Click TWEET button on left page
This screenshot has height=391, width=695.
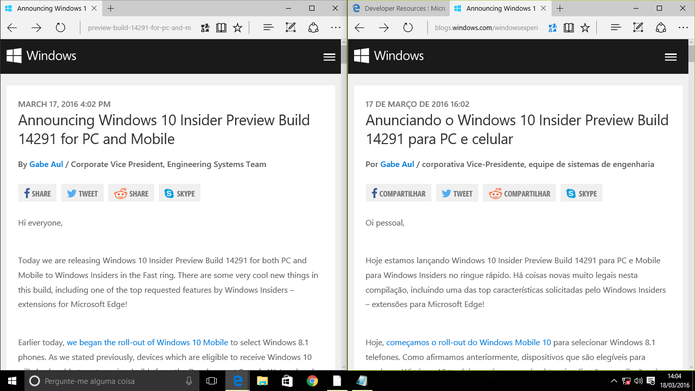[82, 193]
